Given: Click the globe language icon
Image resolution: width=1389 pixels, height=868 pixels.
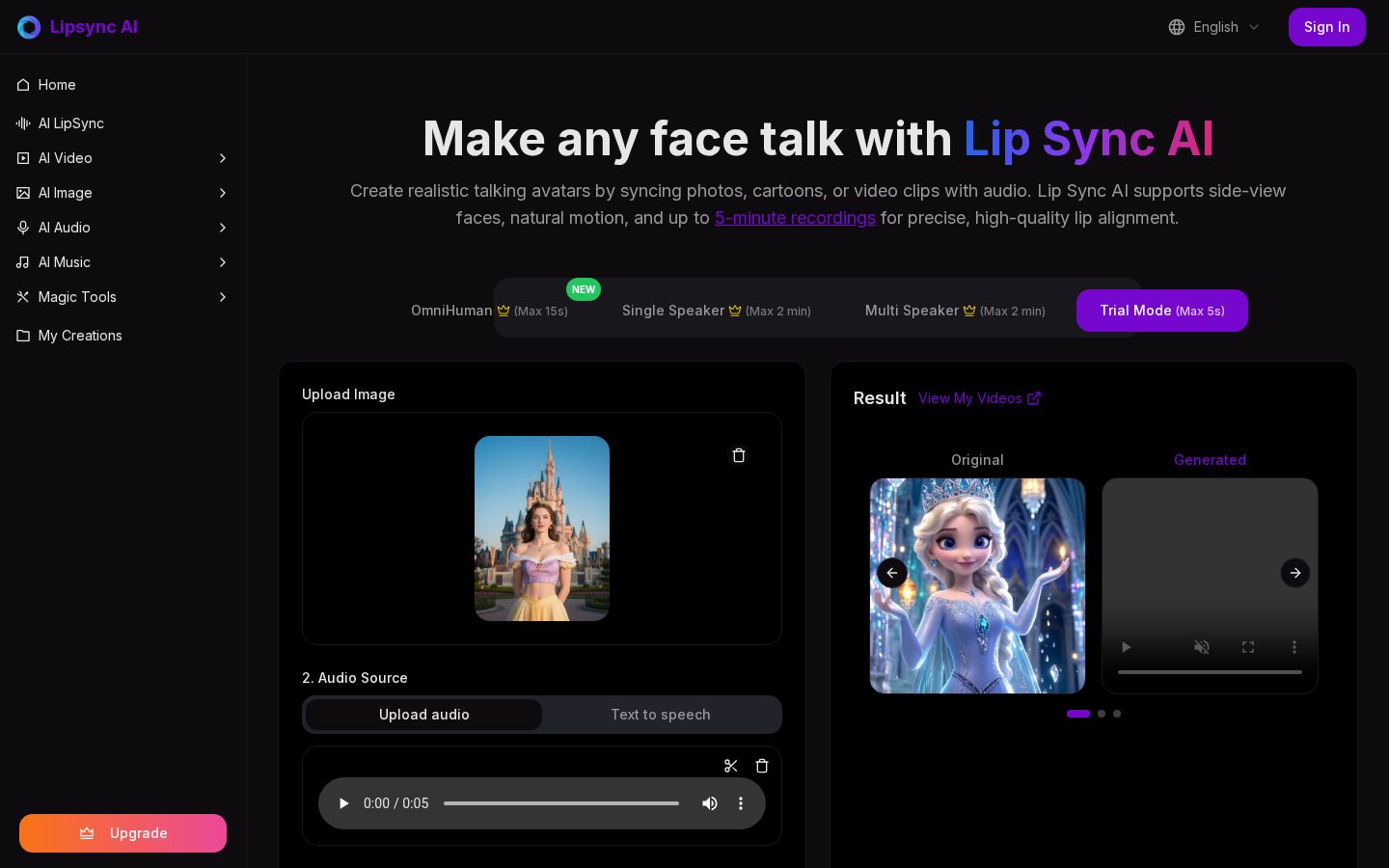Looking at the screenshot, I should 1177,27.
